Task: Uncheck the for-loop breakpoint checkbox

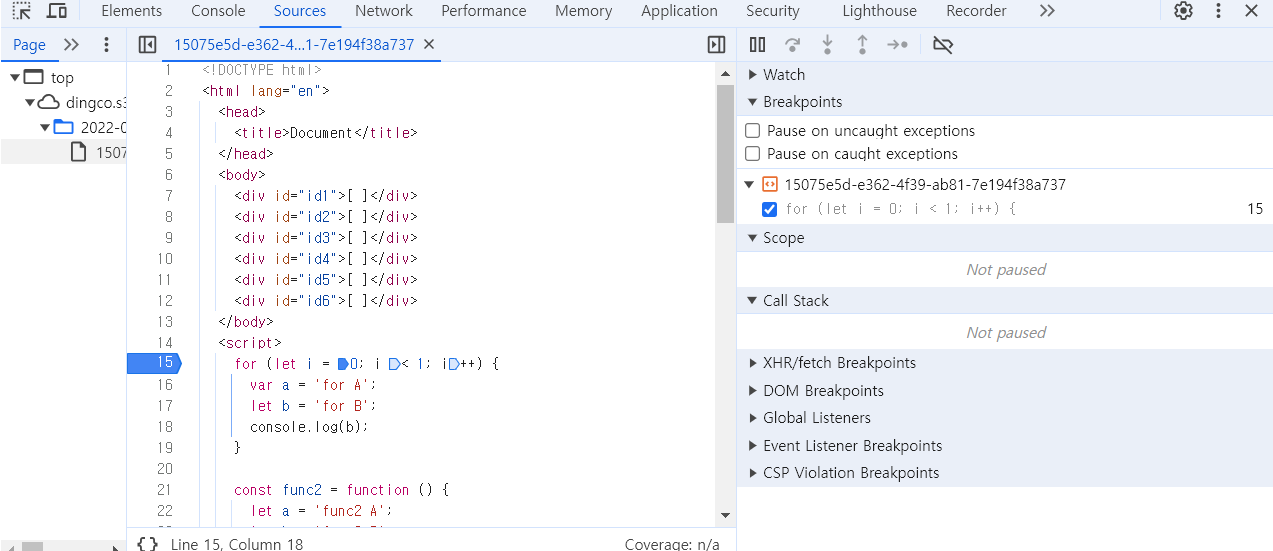Action: 769,209
